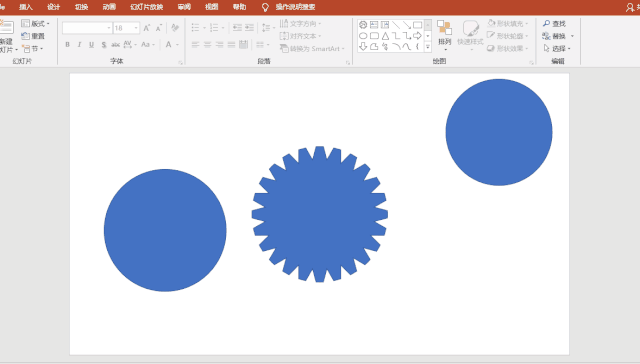Open 快速样式 (Quick Styles) gallery
Image resolution: width=640 pixels, height=364 pixels.
pyautogui.click(x=470, y=36)
